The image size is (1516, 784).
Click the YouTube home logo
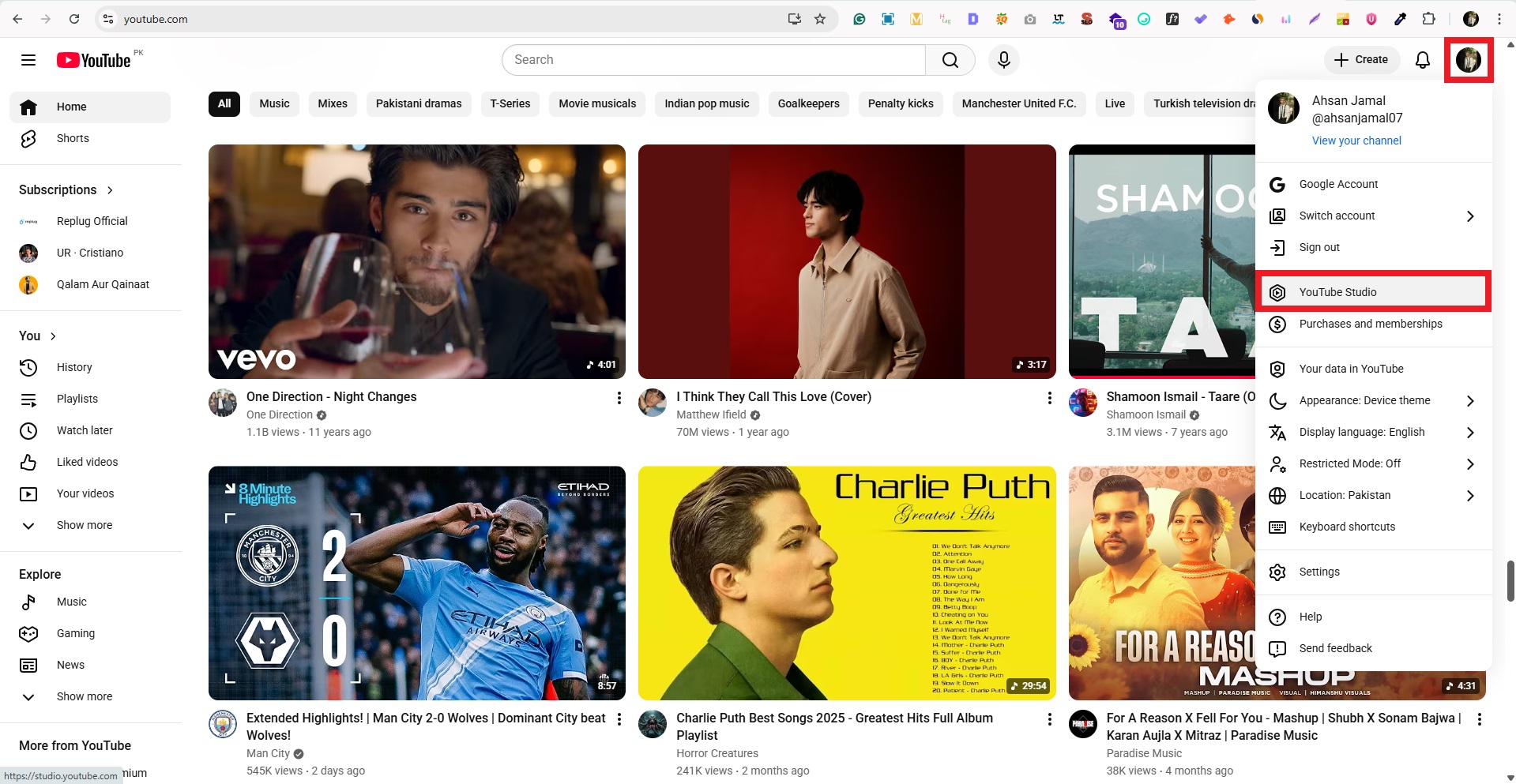[92, 59]
